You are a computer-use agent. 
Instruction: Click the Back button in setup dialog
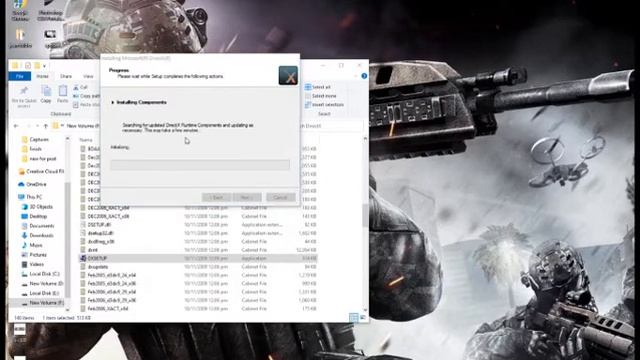click(216, 198)
